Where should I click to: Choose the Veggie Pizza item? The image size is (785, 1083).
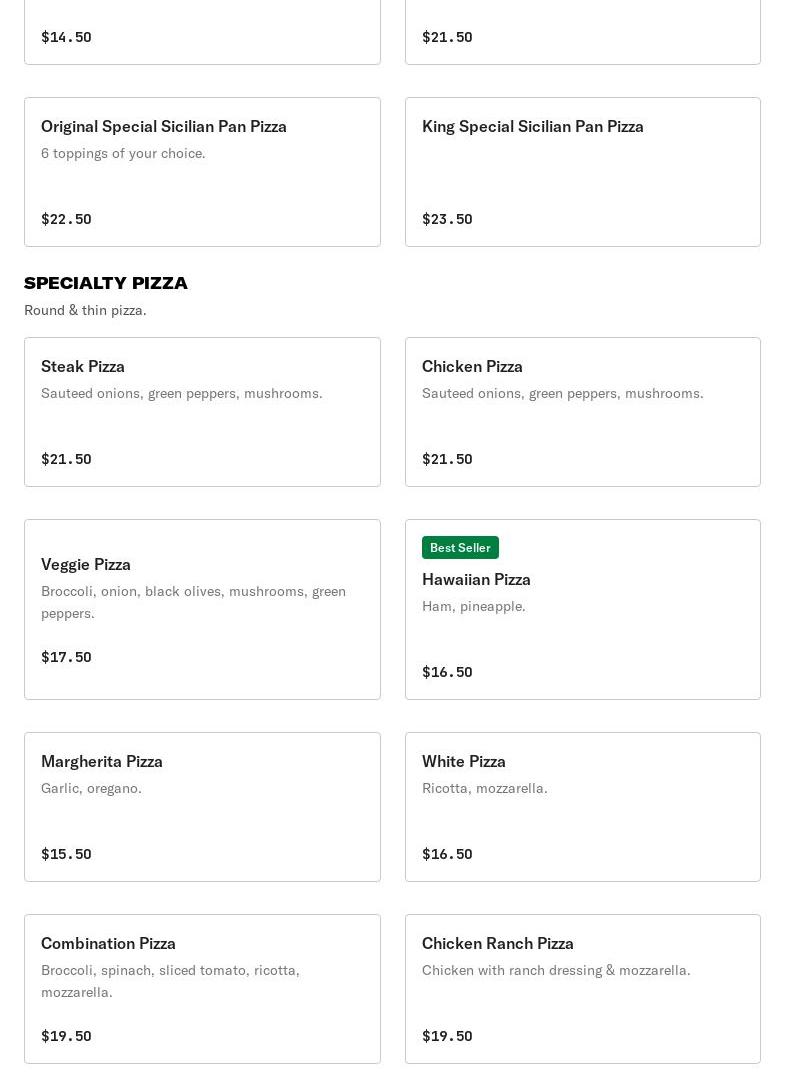click(202, 609)
